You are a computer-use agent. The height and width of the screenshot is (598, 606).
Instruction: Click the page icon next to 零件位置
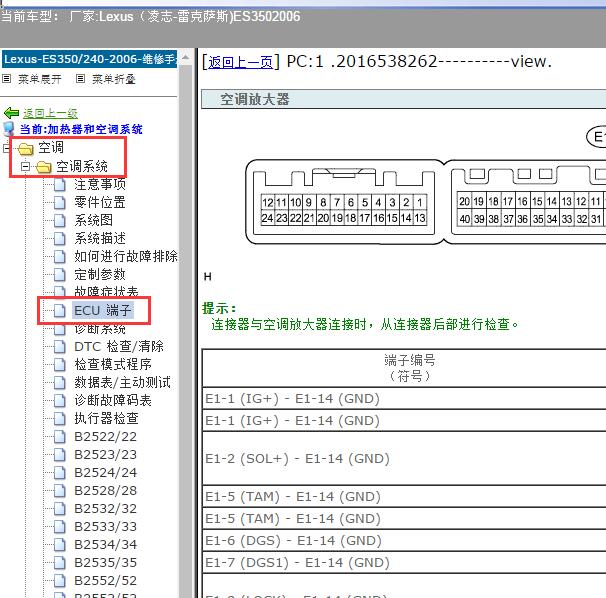pos(60,202)
